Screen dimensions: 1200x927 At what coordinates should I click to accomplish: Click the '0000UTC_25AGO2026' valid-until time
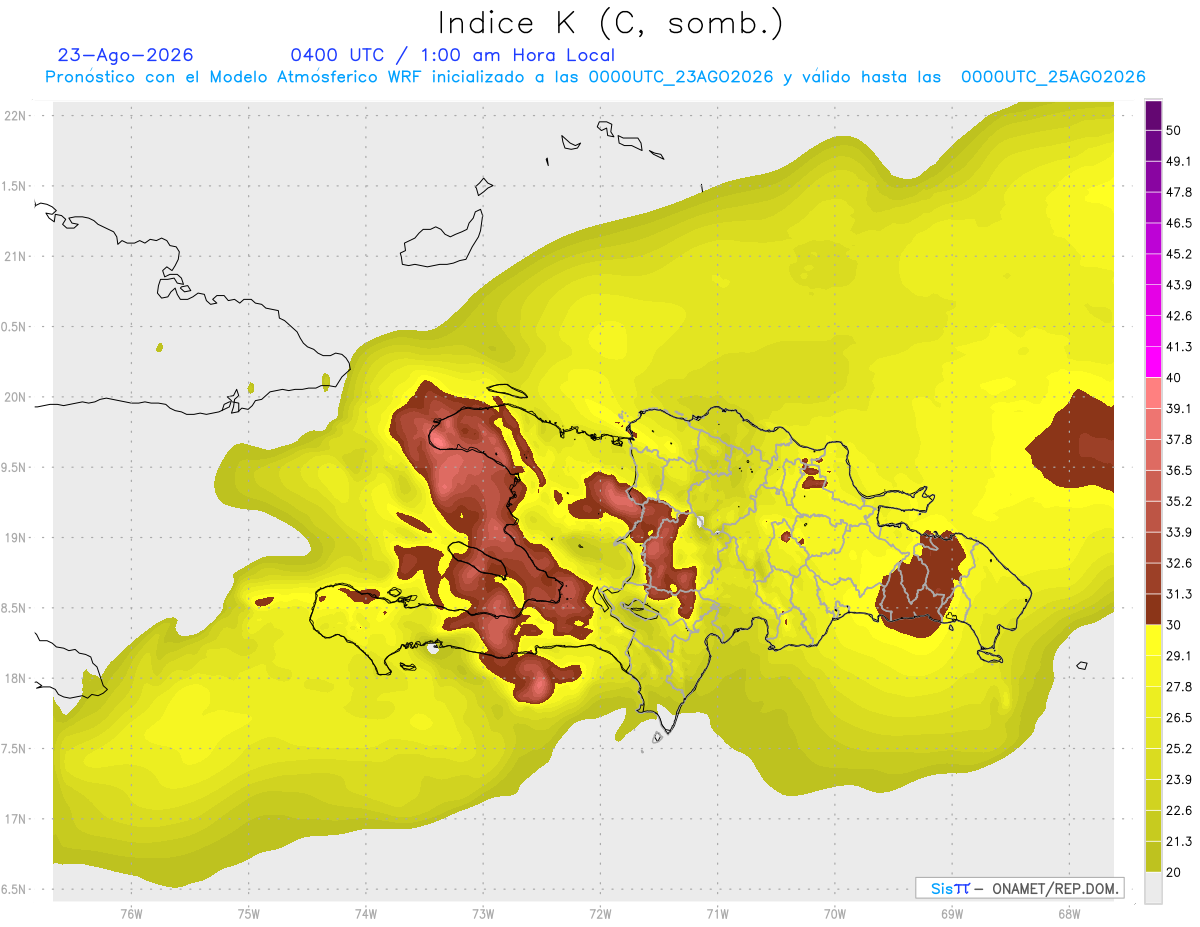1053,77
